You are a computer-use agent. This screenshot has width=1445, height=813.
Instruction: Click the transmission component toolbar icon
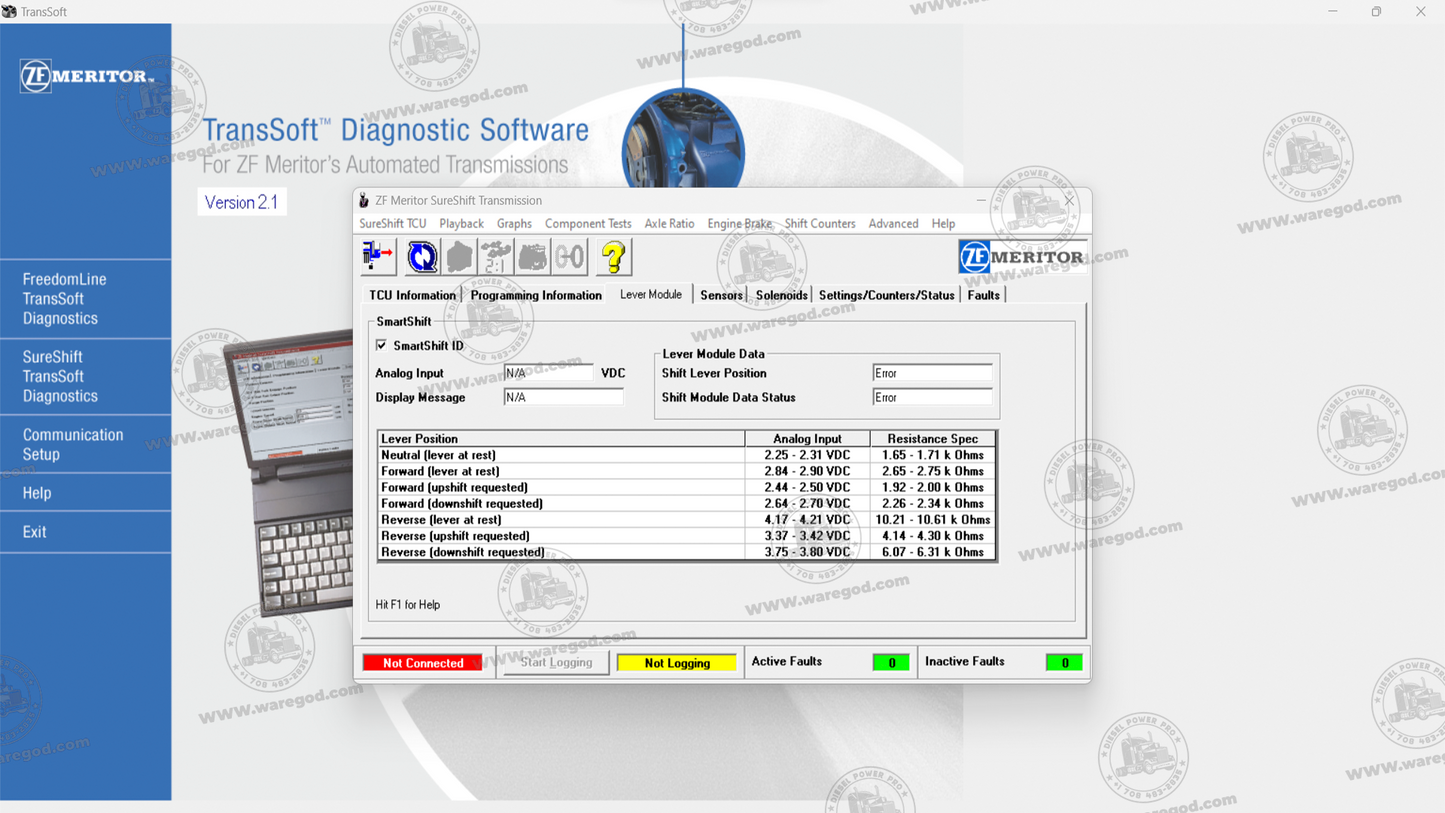pos(459,256)
